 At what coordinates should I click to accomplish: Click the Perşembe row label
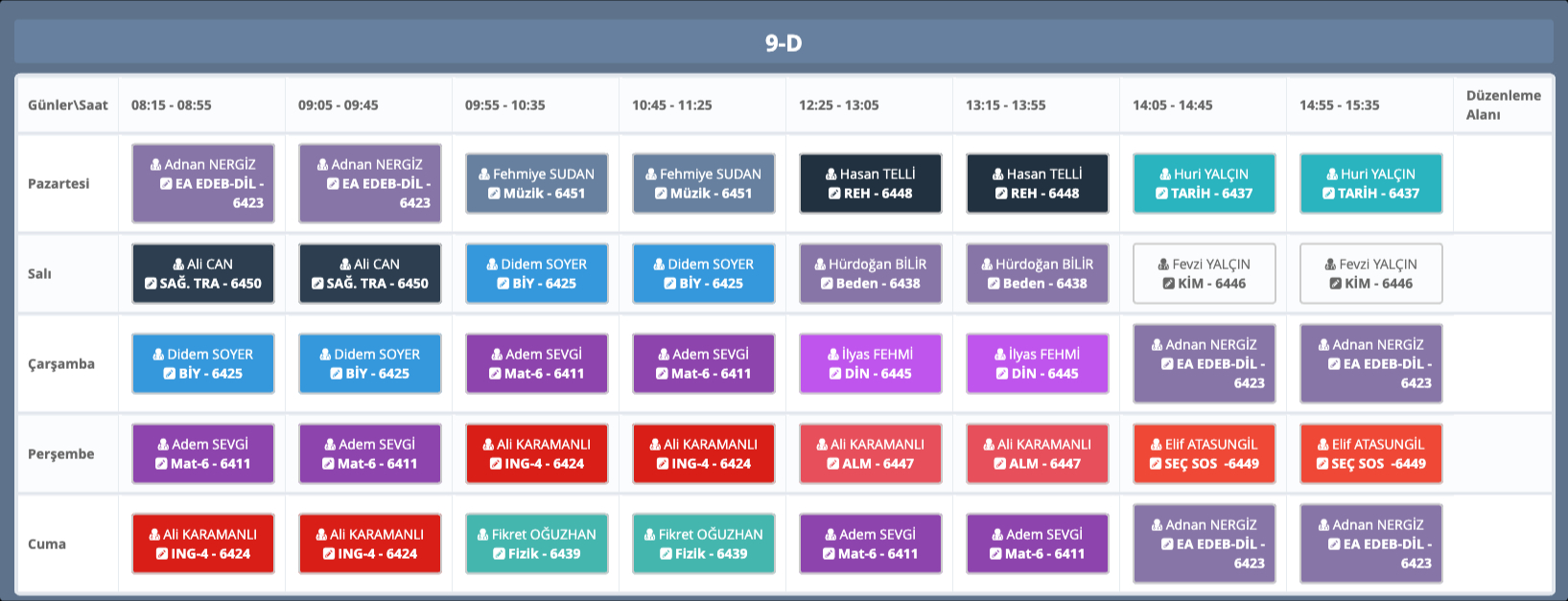pyautogui.click(x=61, y=454)
